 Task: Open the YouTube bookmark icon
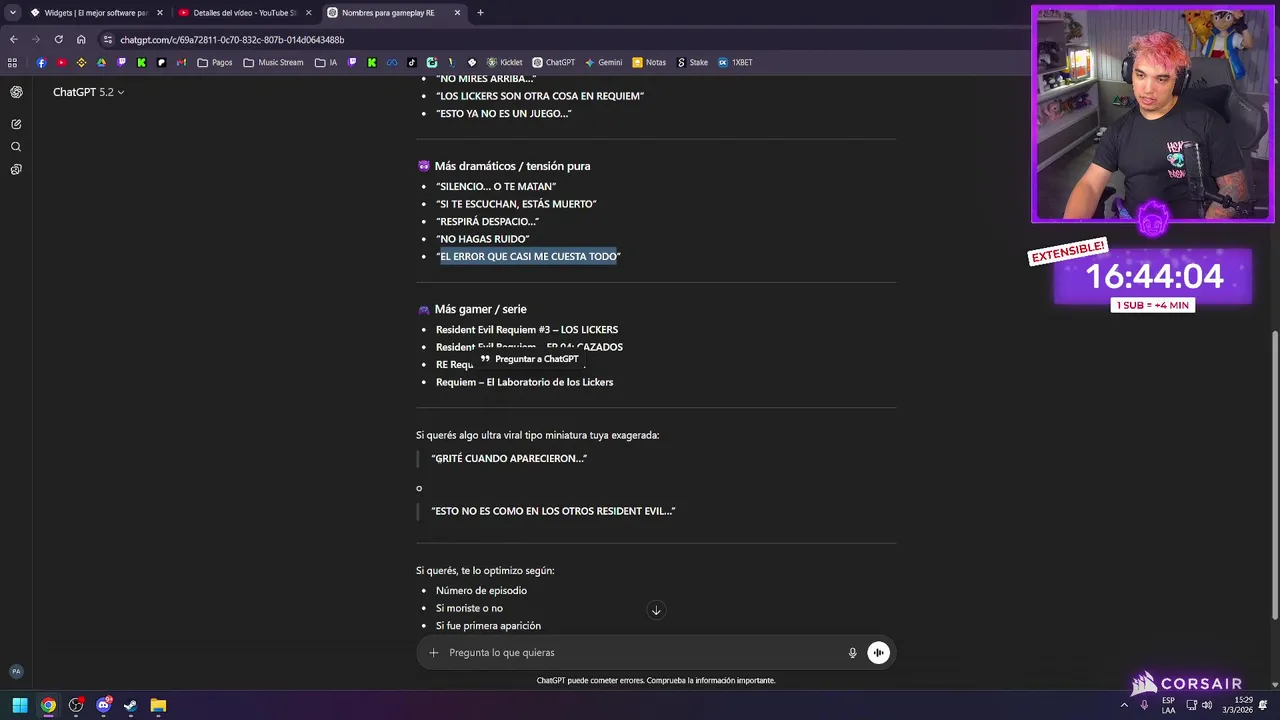tap(61, 62)
